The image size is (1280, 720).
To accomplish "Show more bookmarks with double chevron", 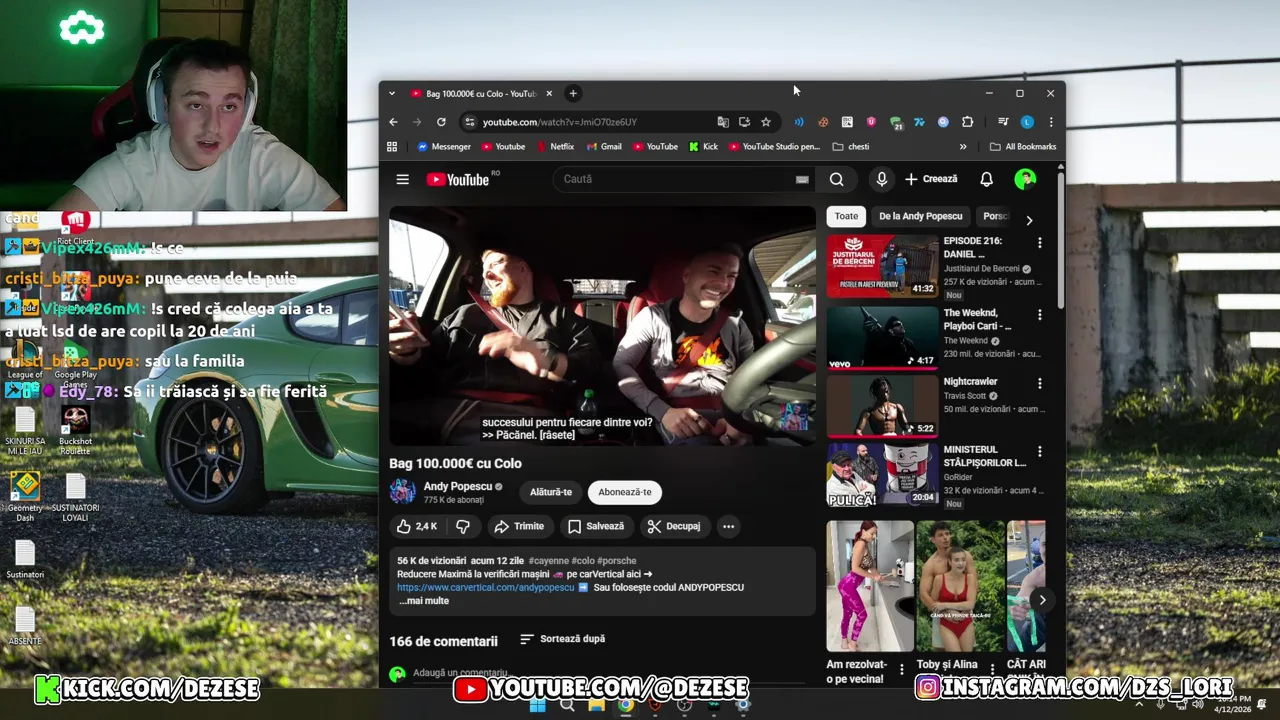I will tap(963, 147).
